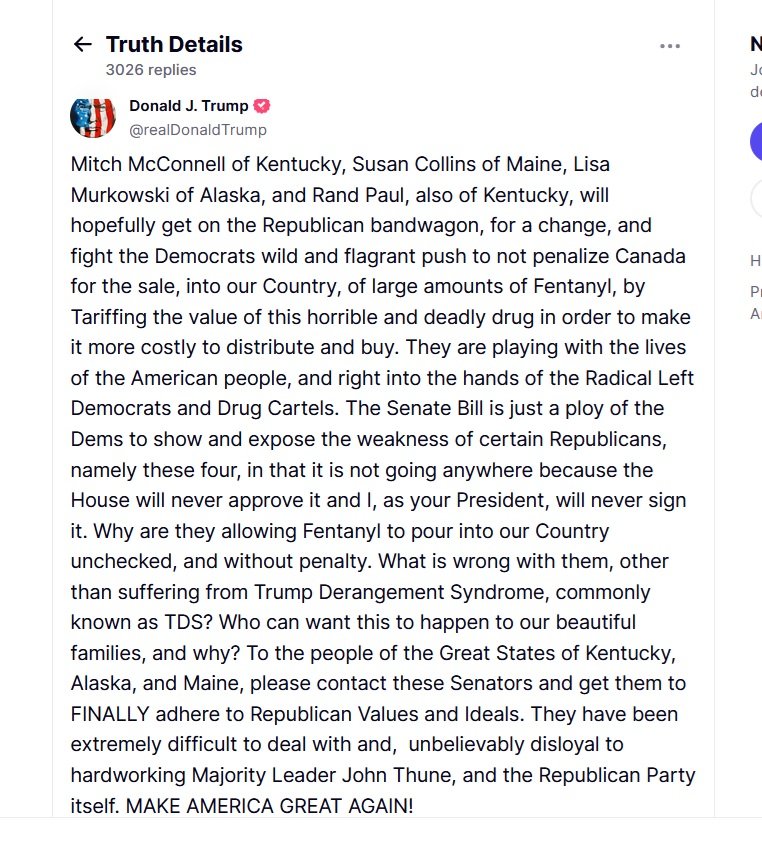Click the Donald J. Trump display name
Viewport: 762px width, 846px height.
(189, 106)
